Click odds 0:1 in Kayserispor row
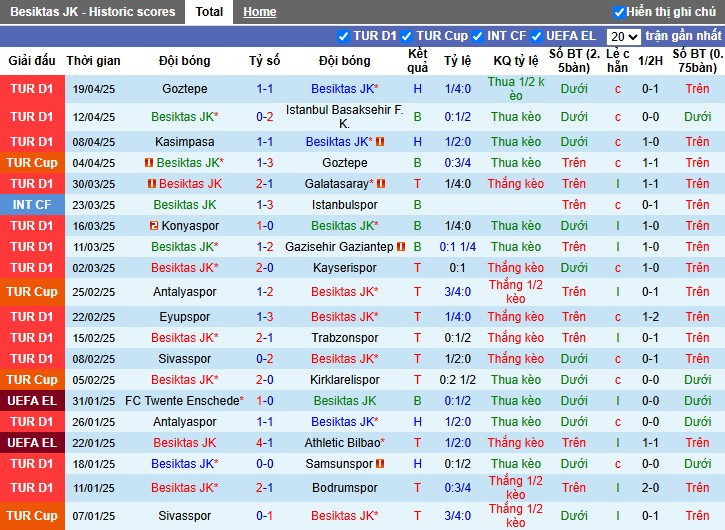This screenshot has height=530, width=725. click(x=457, y=268)
